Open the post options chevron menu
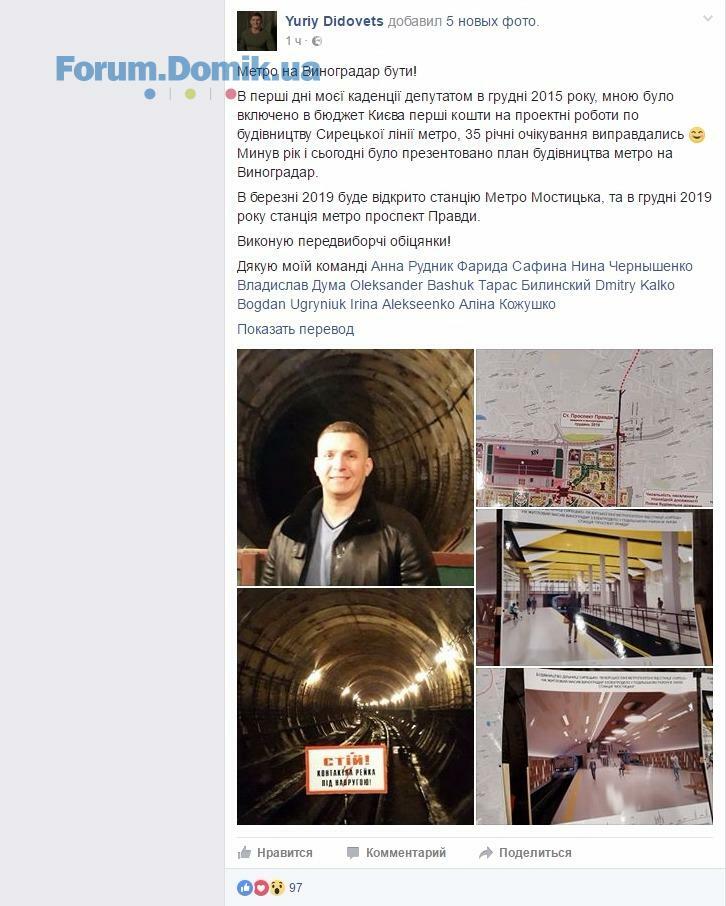The height and width of the screenshot is (906, 726). point(708,19)
